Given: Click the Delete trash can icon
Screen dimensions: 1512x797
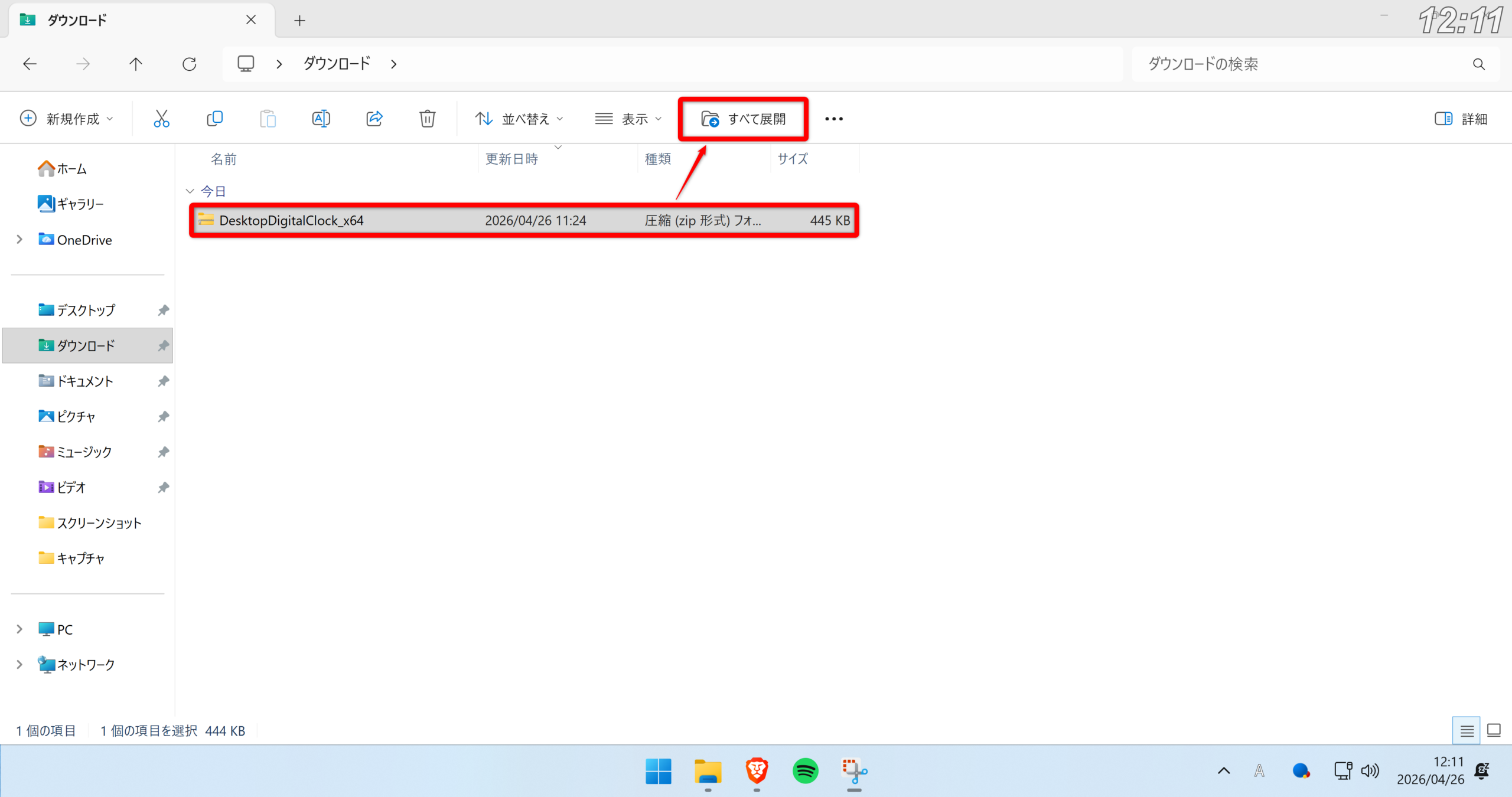Looking at the screenshot, I should (x=427, y=119).
